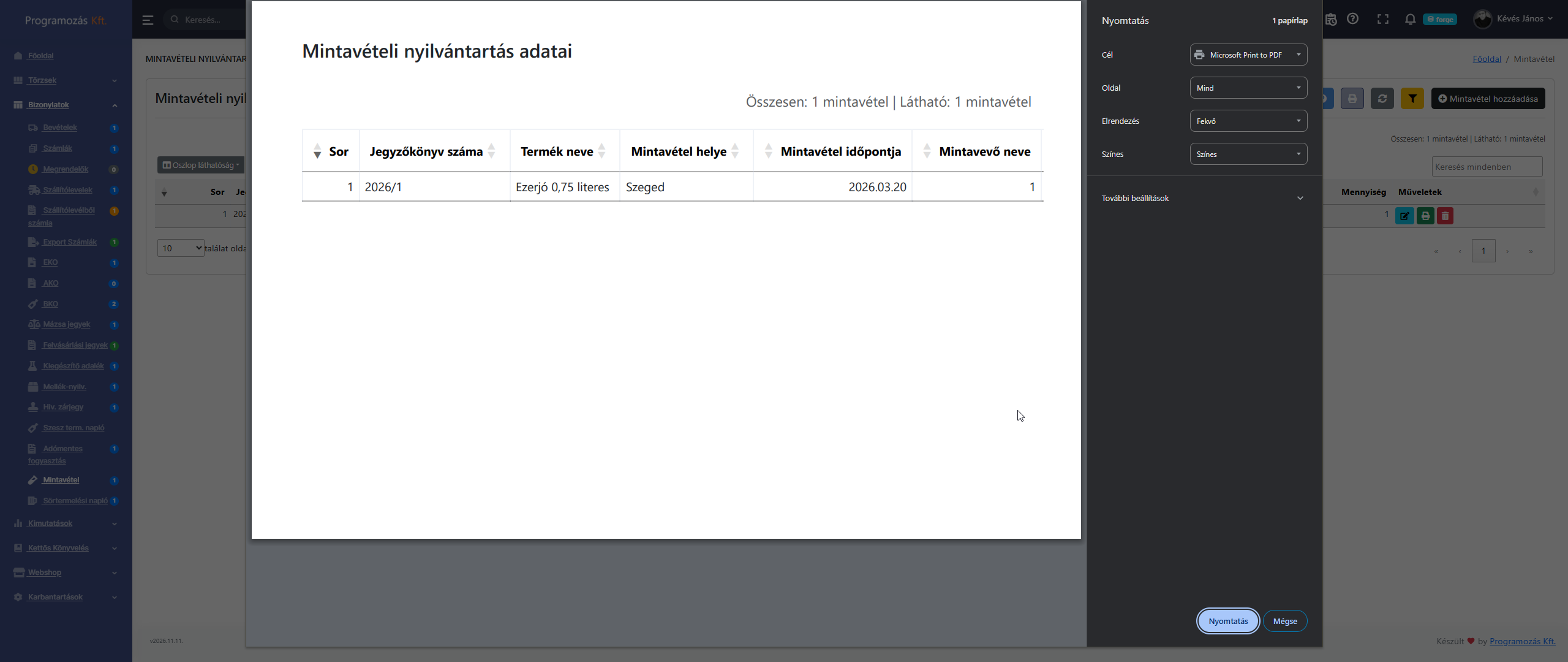Viewport: 1568px width, 662px height.
Task: Open the Cél printer destination dropdown
Action: pos(1248,55)
